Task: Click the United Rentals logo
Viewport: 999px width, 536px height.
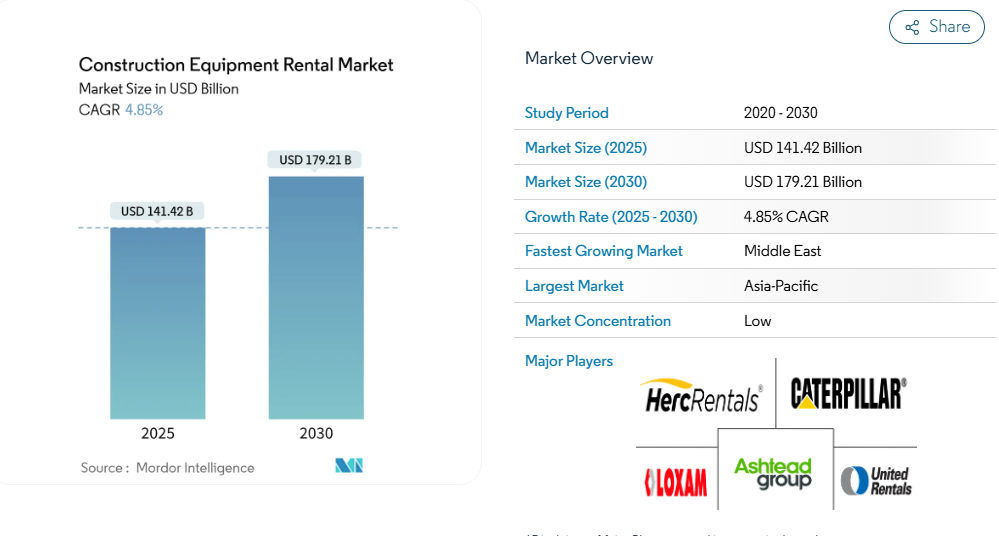Action: point(876,481)
